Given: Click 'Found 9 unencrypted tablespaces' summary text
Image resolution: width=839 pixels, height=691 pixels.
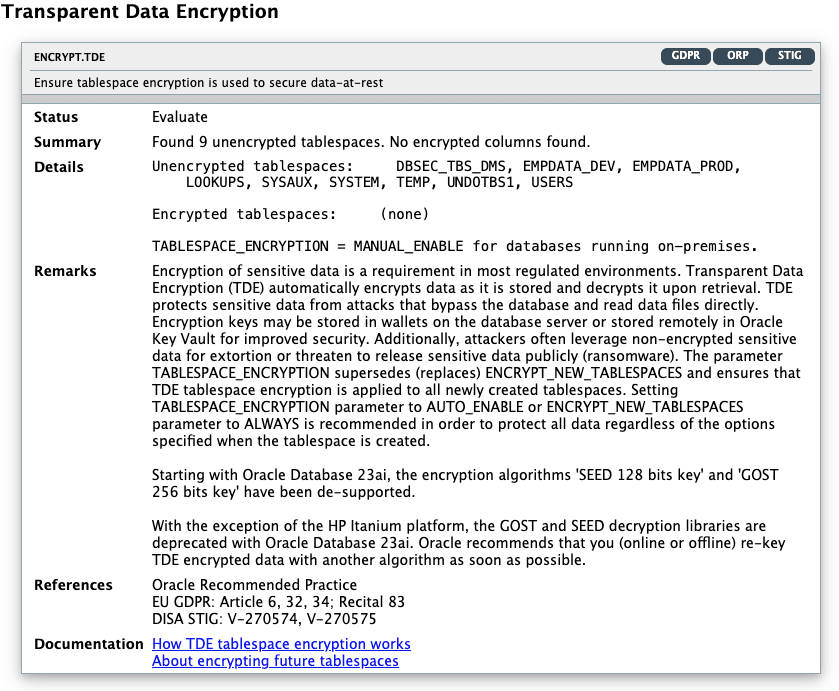Looking at the screenshot, I should (371, 142).
